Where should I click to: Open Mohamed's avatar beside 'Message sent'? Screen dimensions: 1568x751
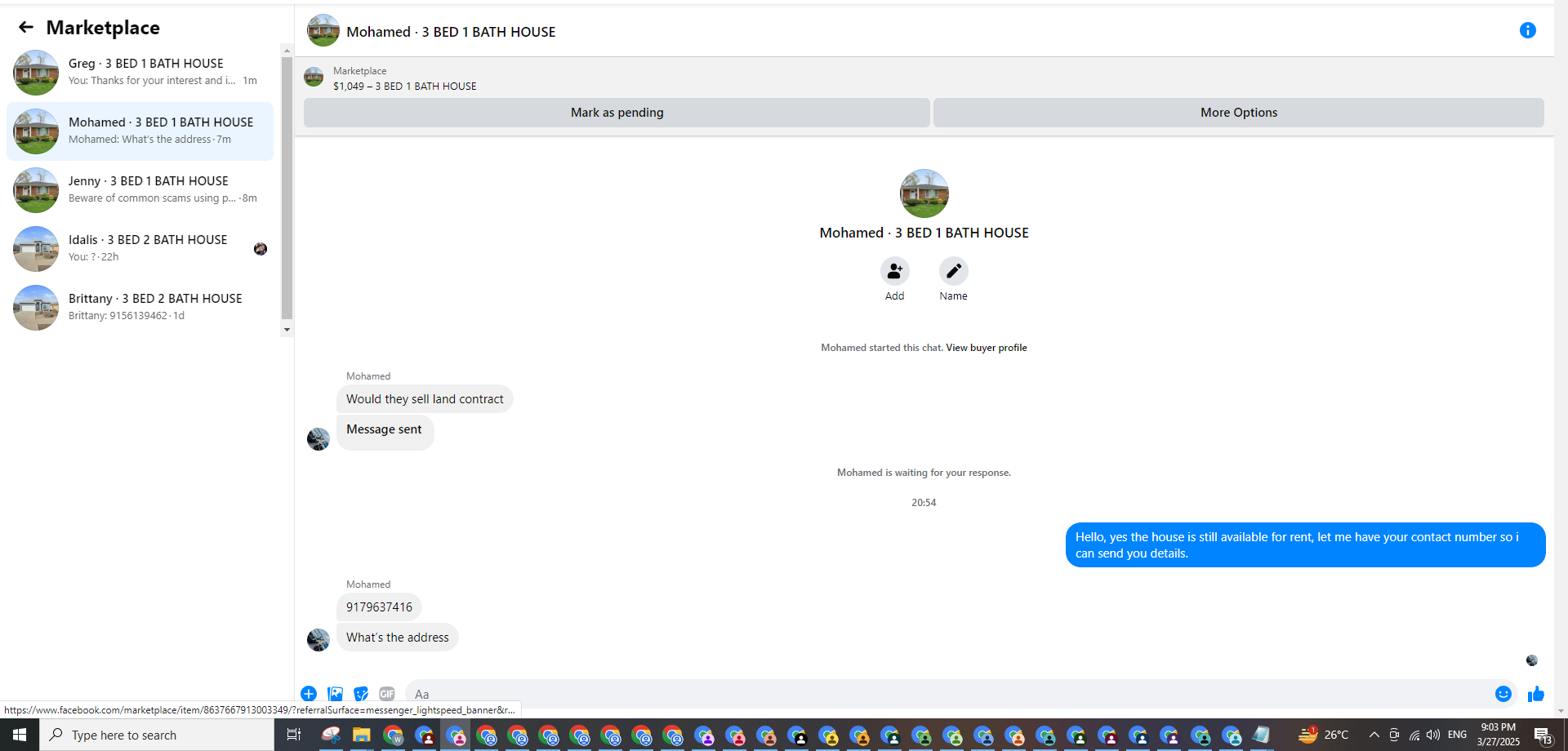click(318, 439)
